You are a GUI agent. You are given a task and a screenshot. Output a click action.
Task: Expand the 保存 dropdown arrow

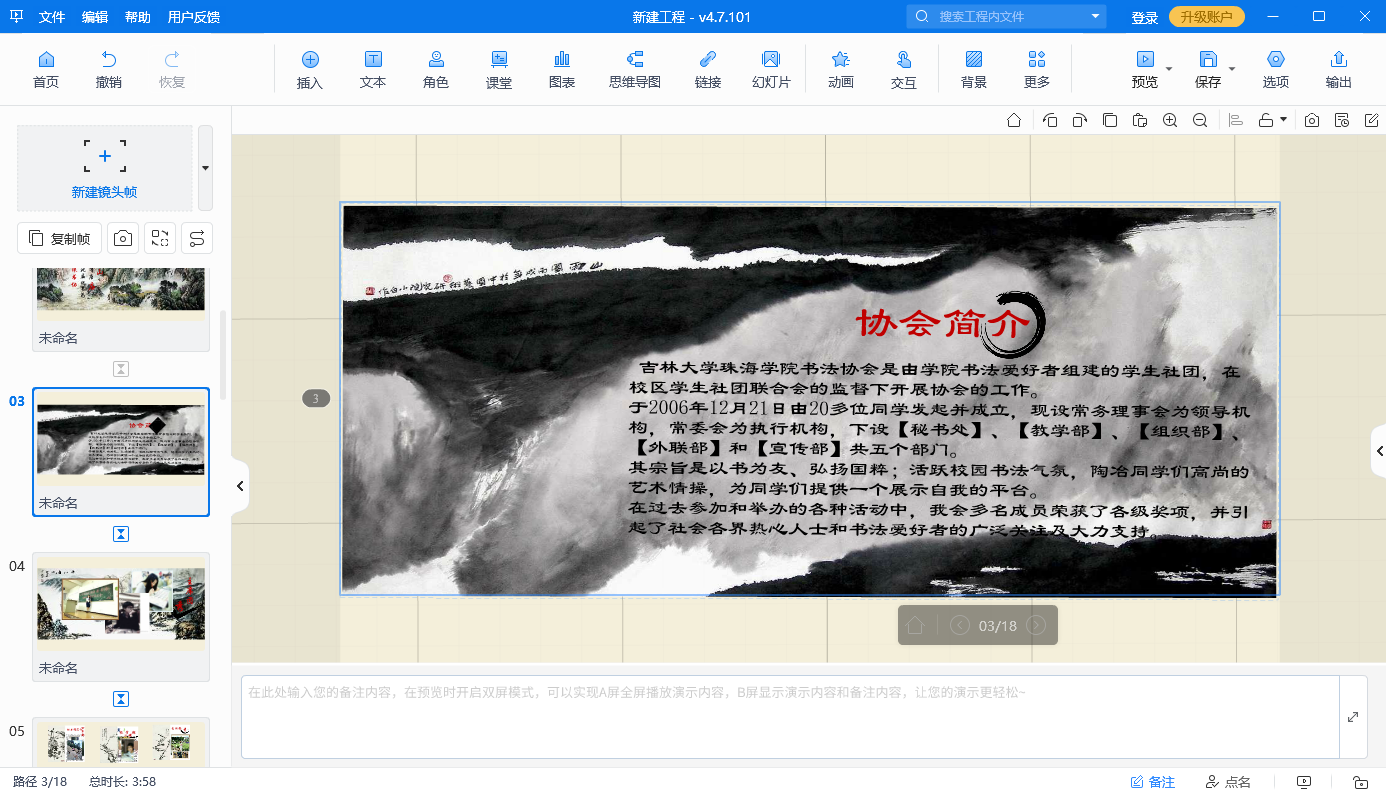pyautogui.click(x=1232, y=69)
